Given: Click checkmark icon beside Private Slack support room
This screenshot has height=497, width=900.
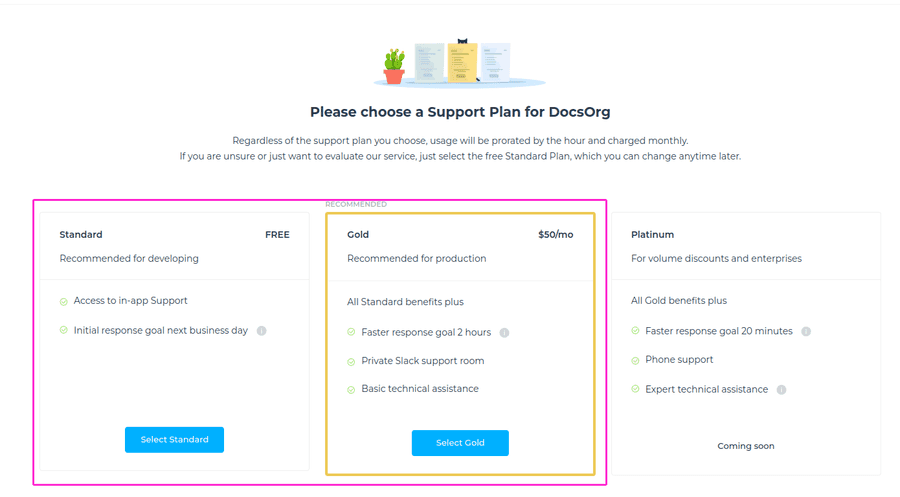Looking at the screenshot, I should click(x=351, y=361).
